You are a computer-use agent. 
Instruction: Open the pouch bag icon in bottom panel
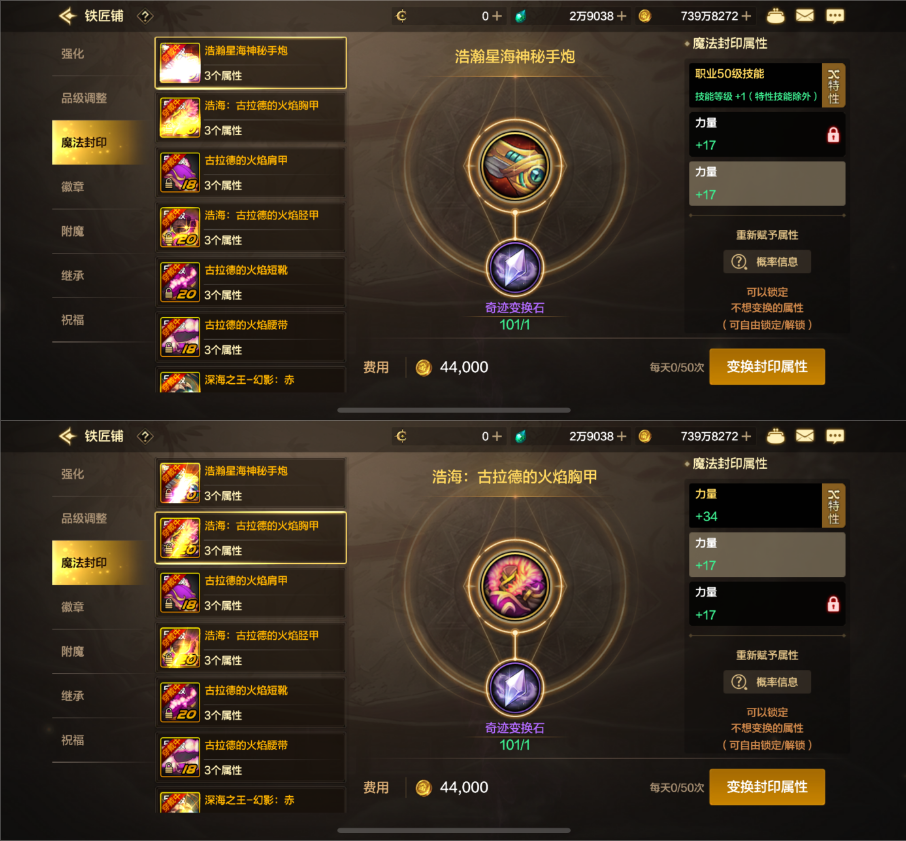click(775, 436)
